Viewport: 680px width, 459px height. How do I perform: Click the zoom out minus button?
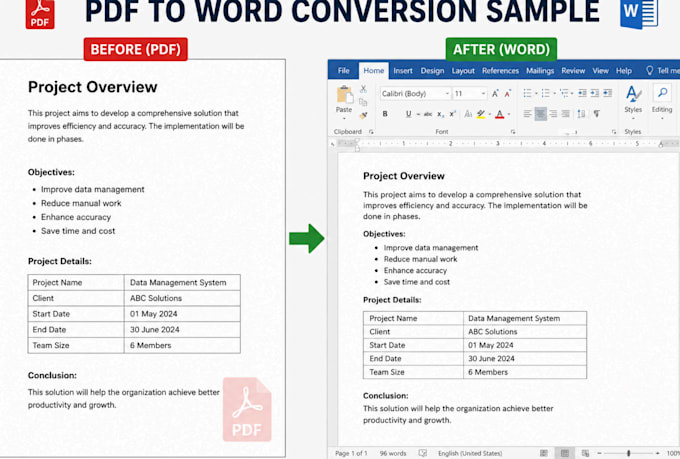(599, 453)
